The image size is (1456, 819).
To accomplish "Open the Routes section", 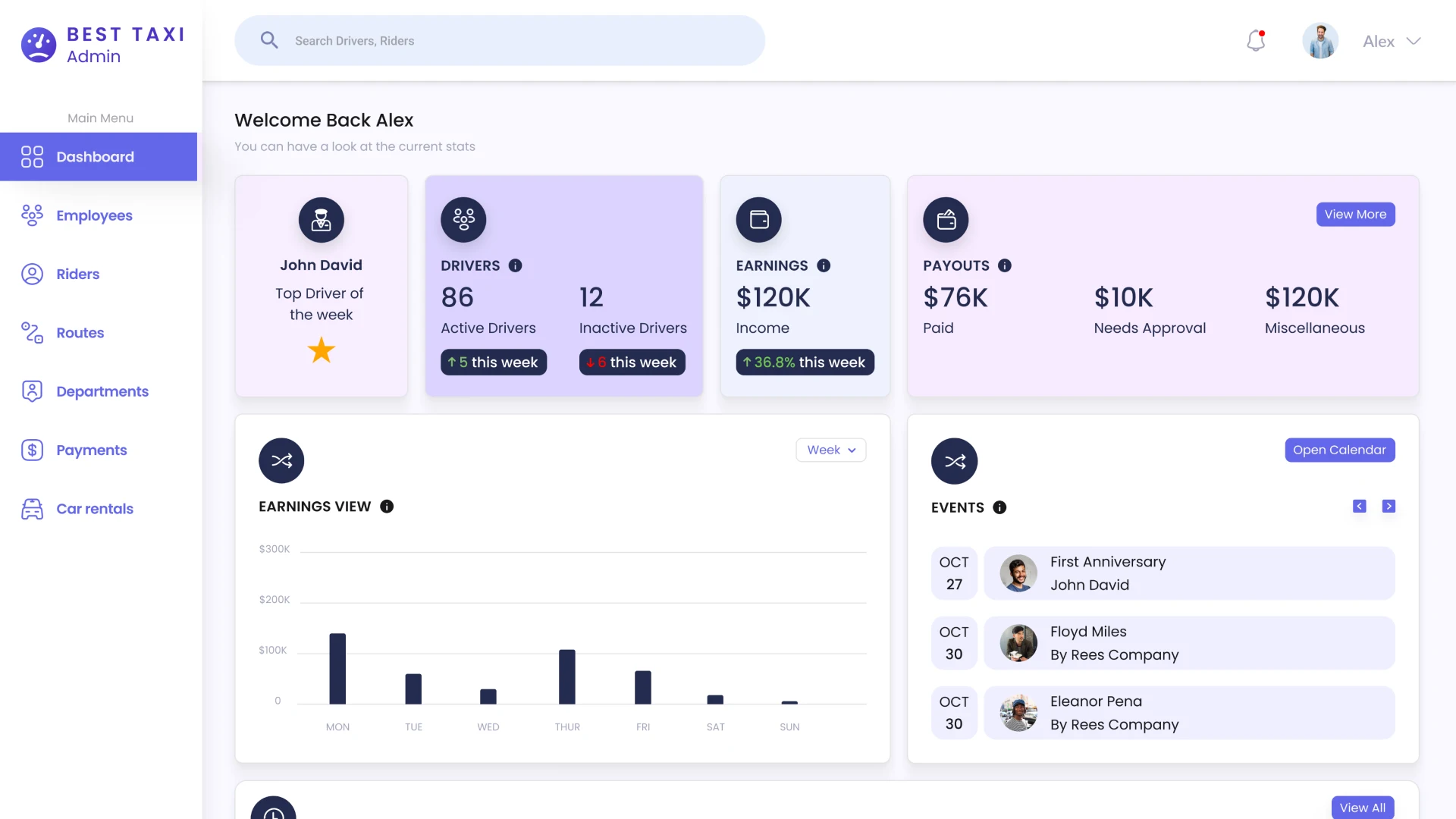I will point(80,333).
